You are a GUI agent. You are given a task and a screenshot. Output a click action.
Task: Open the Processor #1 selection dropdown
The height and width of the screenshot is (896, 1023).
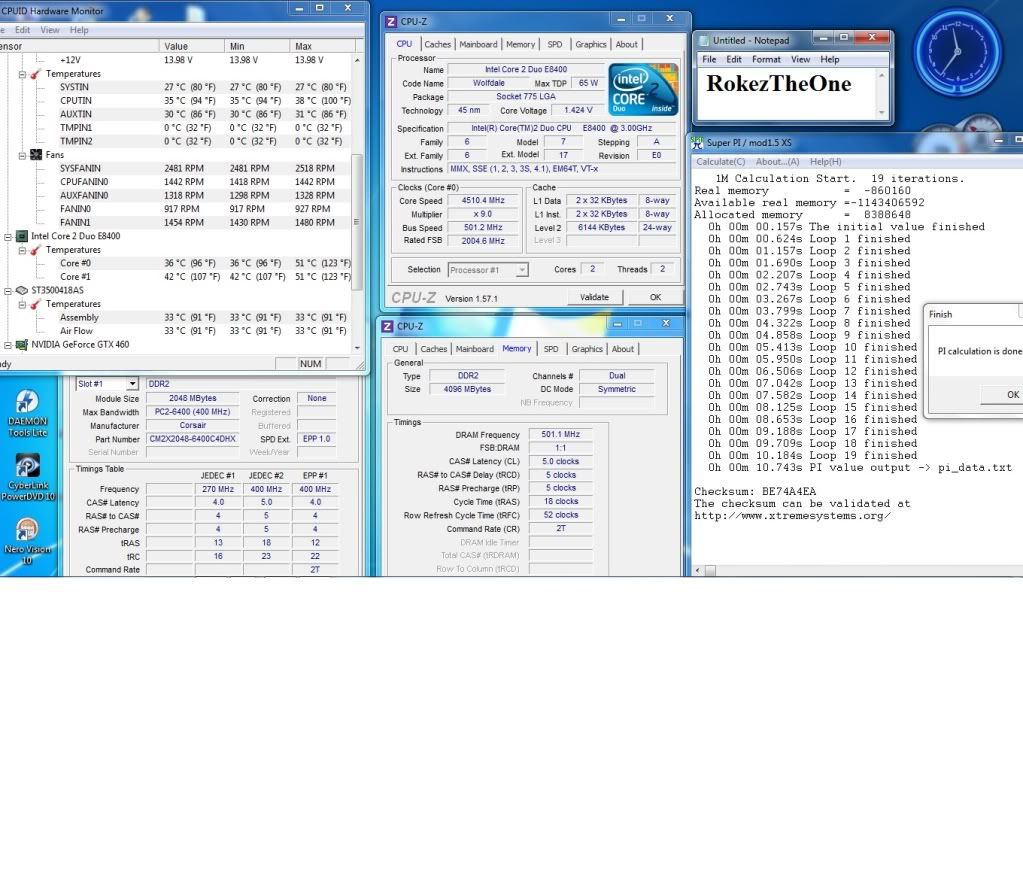pyautogui.click(x=521, y=270)
